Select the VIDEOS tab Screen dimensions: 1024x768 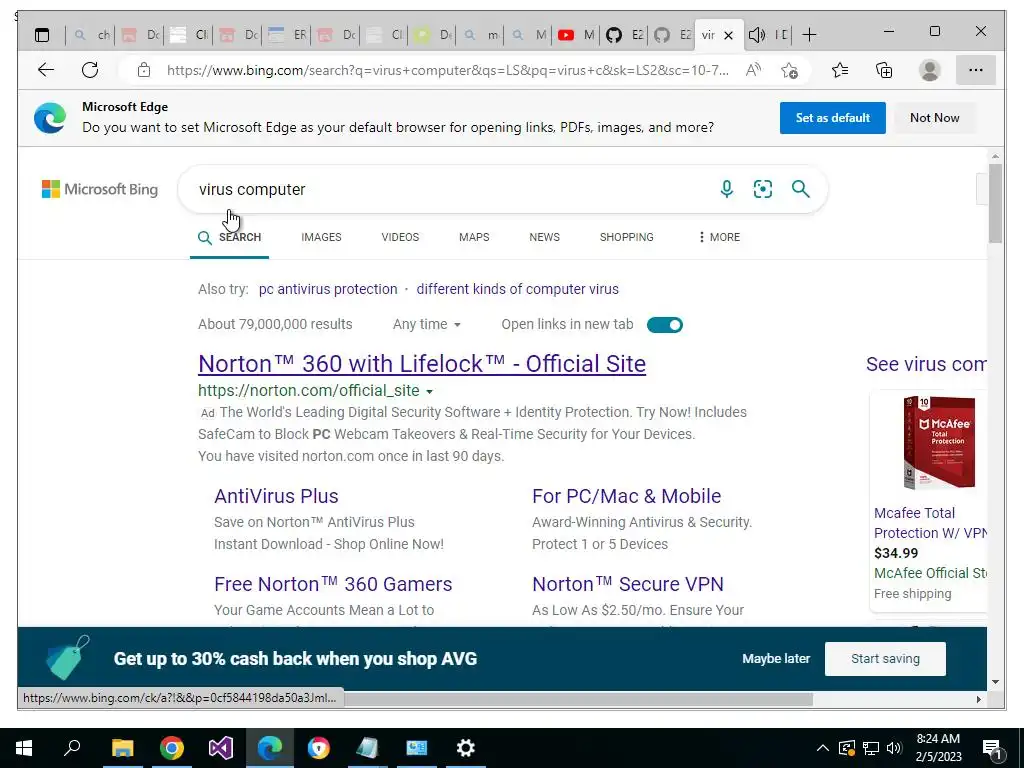(x=400, y=237)
